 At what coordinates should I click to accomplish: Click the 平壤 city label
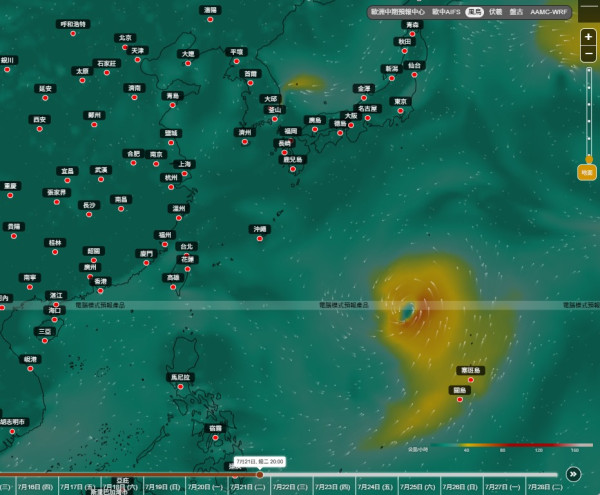click(x=236, y=52)
